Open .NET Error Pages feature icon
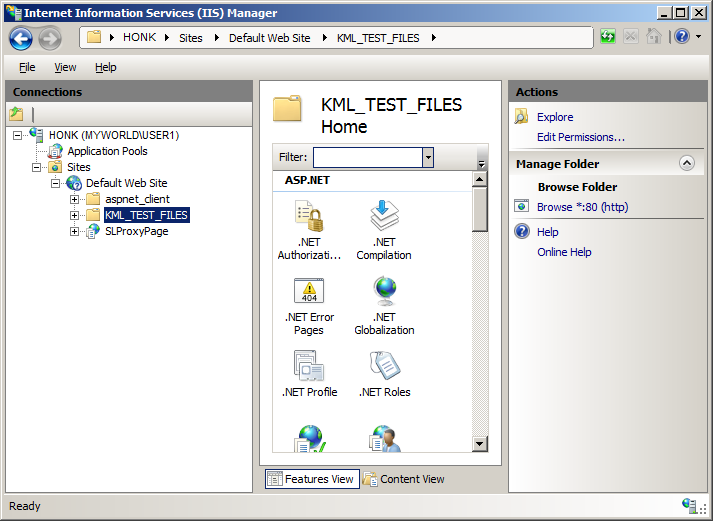 [309, 291]
